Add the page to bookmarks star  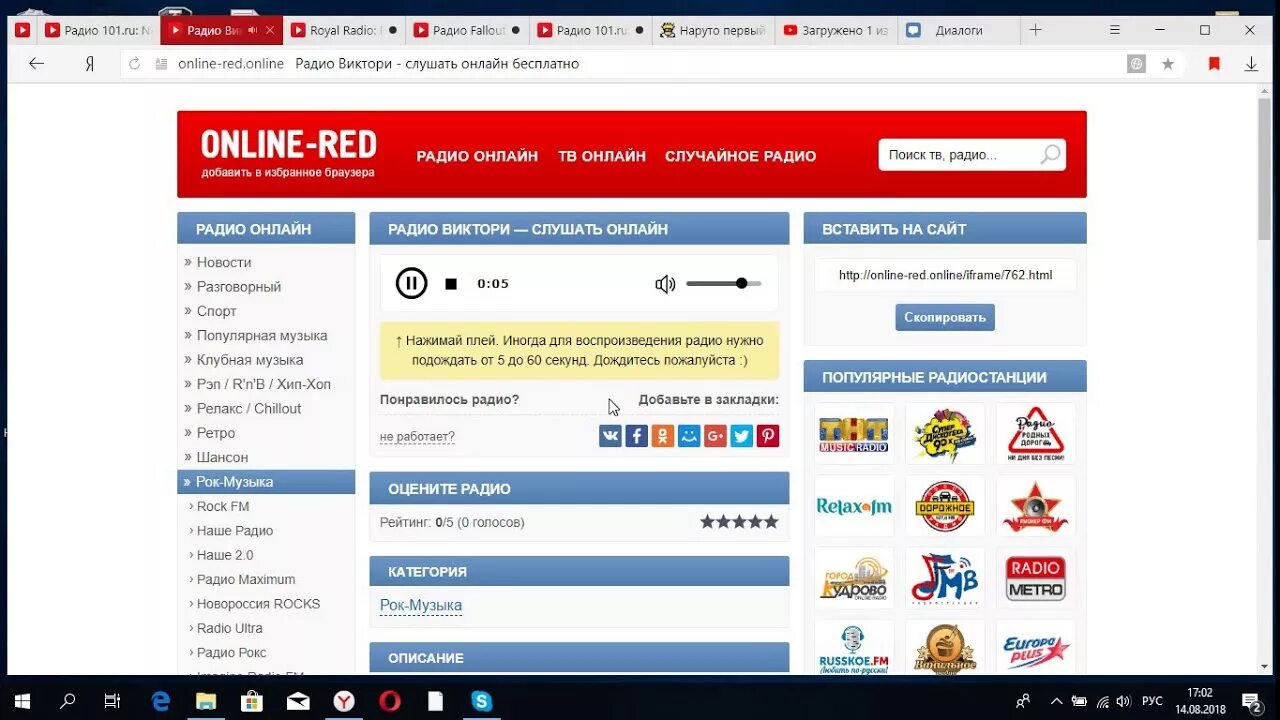[x=1167, y=64]
